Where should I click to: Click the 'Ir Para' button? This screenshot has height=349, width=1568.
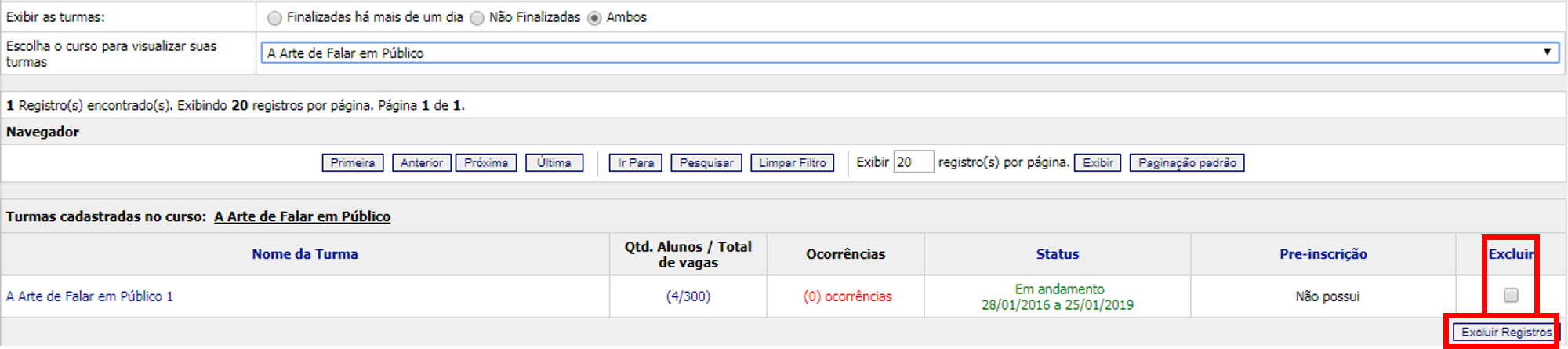635,162
